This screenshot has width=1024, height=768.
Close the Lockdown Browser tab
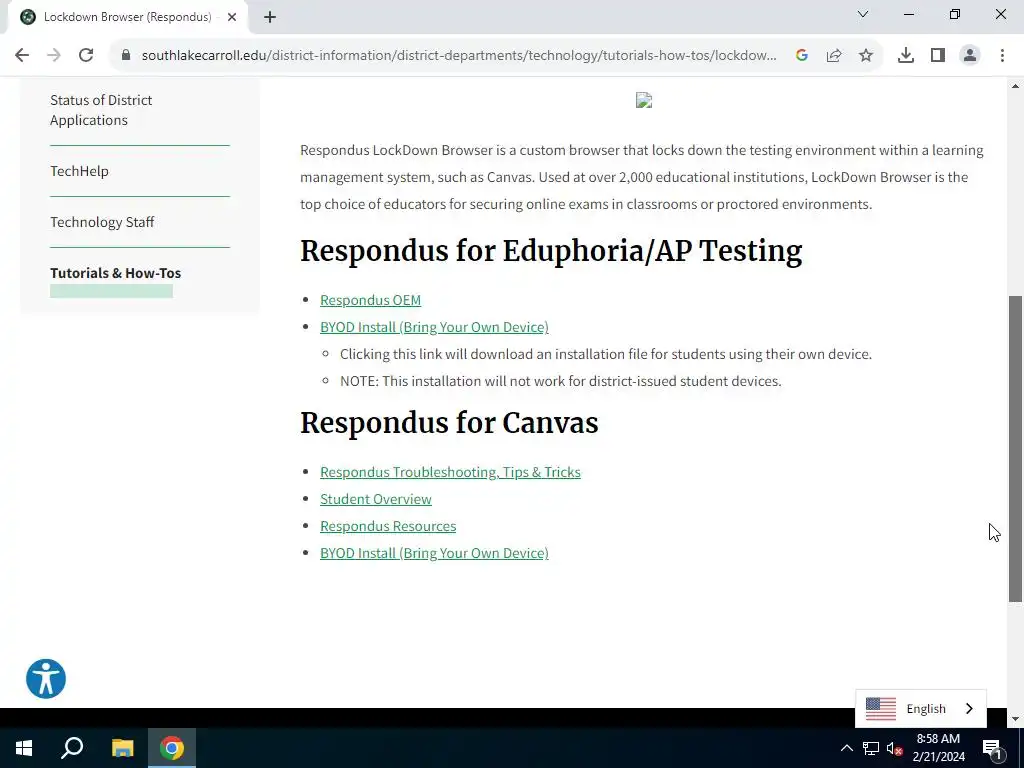(x=232, y=17)
